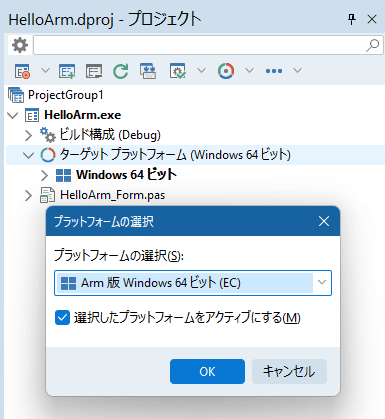
Task: Click the ターゲット プラットフォーム circular tree icon
Action: point(47,155)
